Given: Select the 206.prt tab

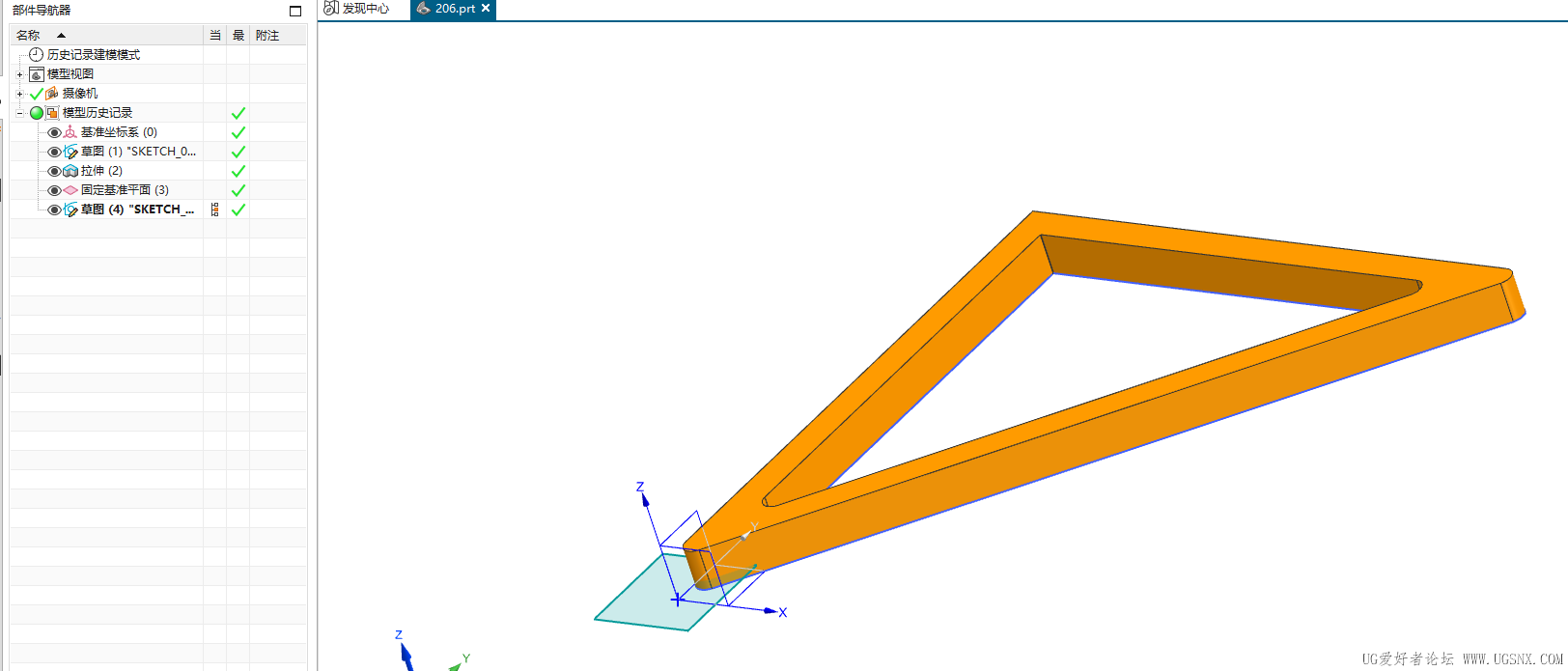Looking at the screenshot, I should (454, 8).
